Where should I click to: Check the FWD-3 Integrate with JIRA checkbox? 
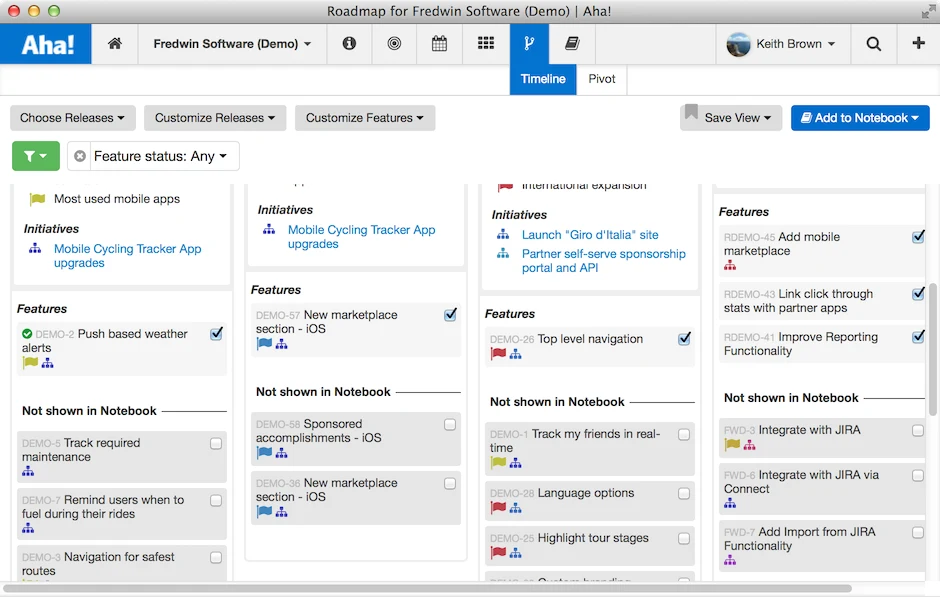pyautogui.click(x=917, y=430)
